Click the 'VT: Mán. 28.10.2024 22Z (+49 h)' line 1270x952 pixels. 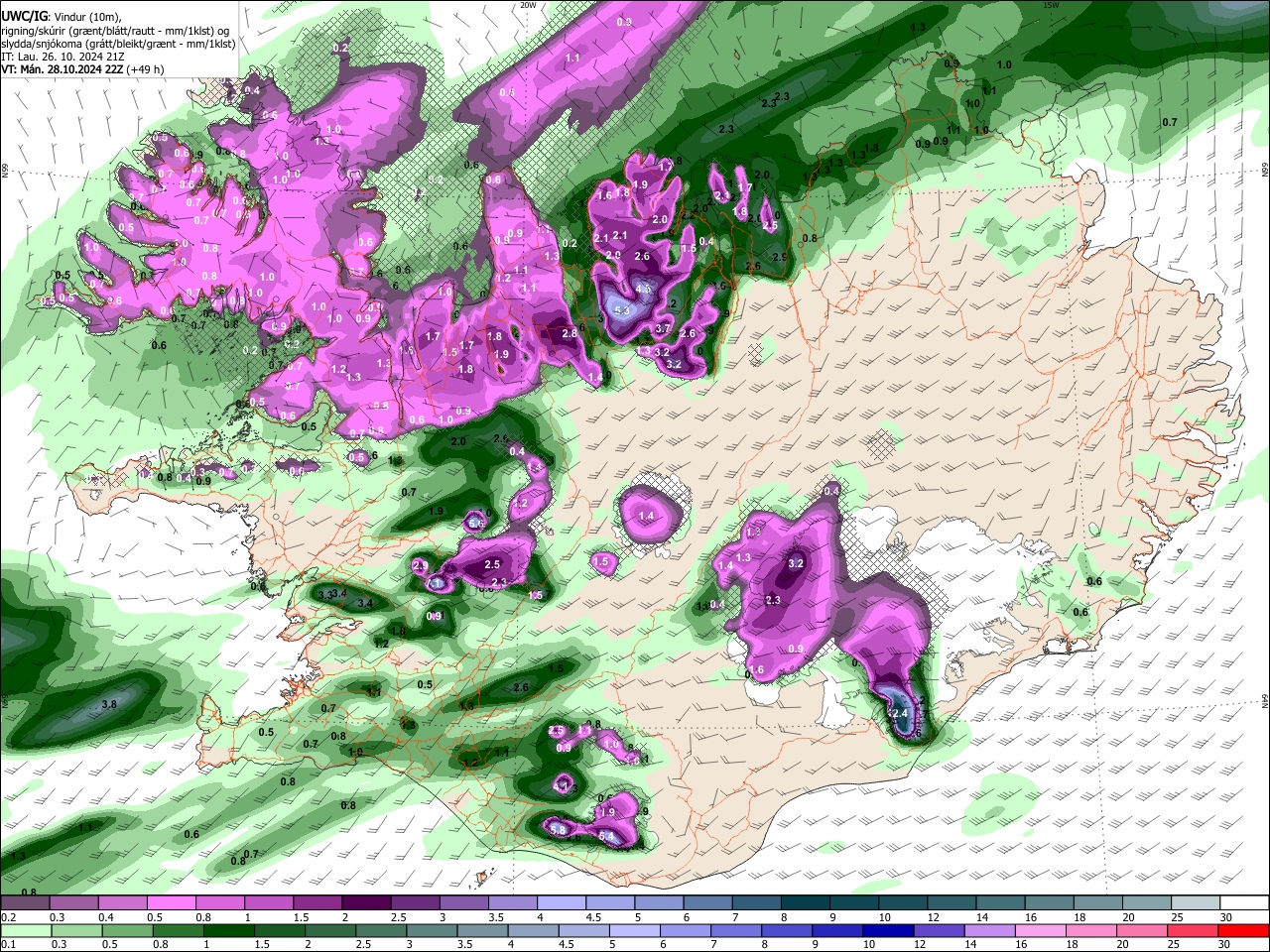[82, 69]
